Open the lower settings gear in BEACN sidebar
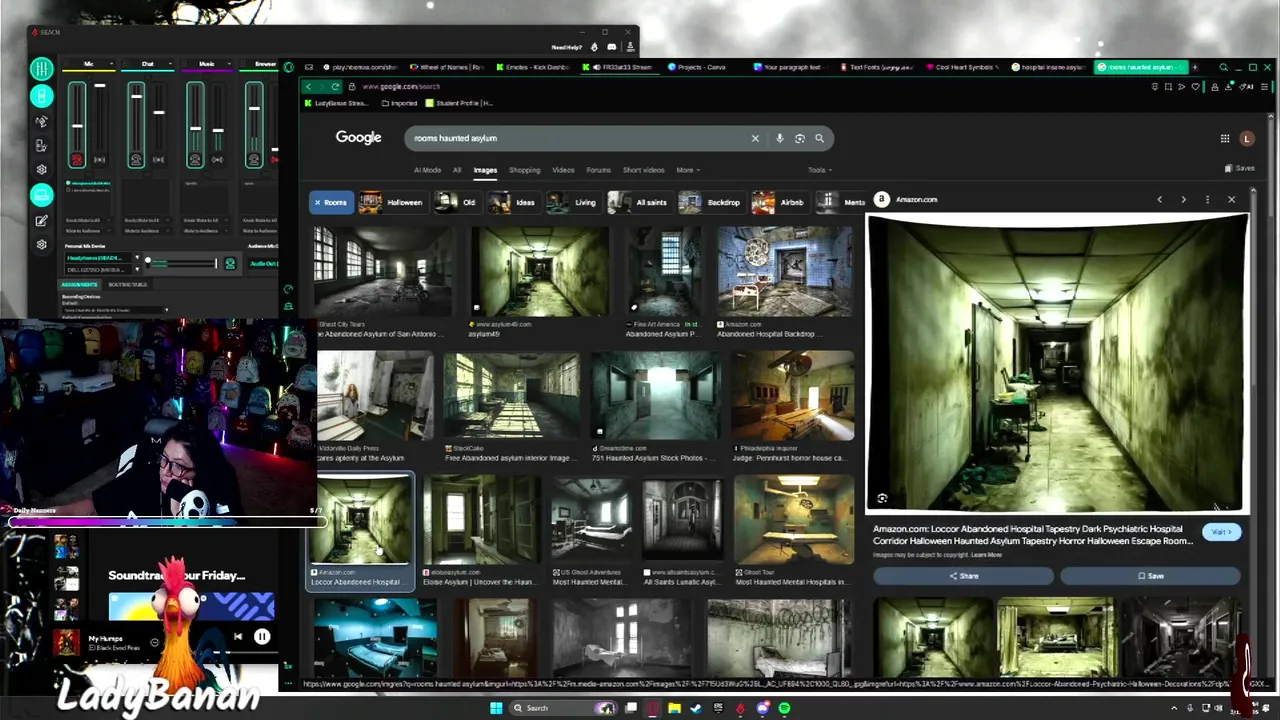 (41, 244)
